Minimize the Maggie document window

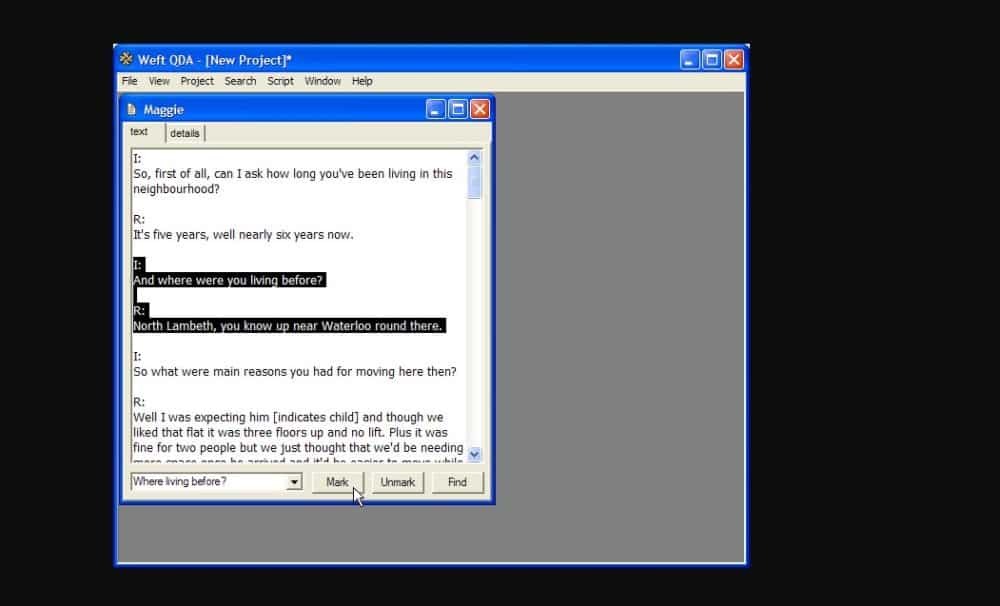436,110
